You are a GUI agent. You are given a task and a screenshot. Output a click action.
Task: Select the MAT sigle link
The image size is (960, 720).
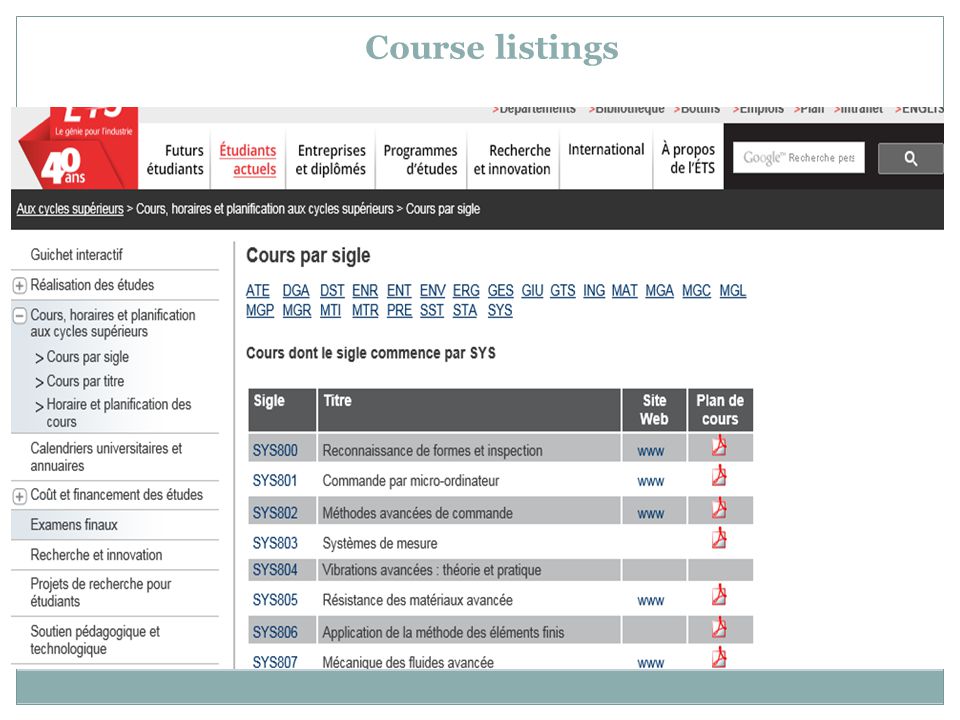click(x=625, y=290)
